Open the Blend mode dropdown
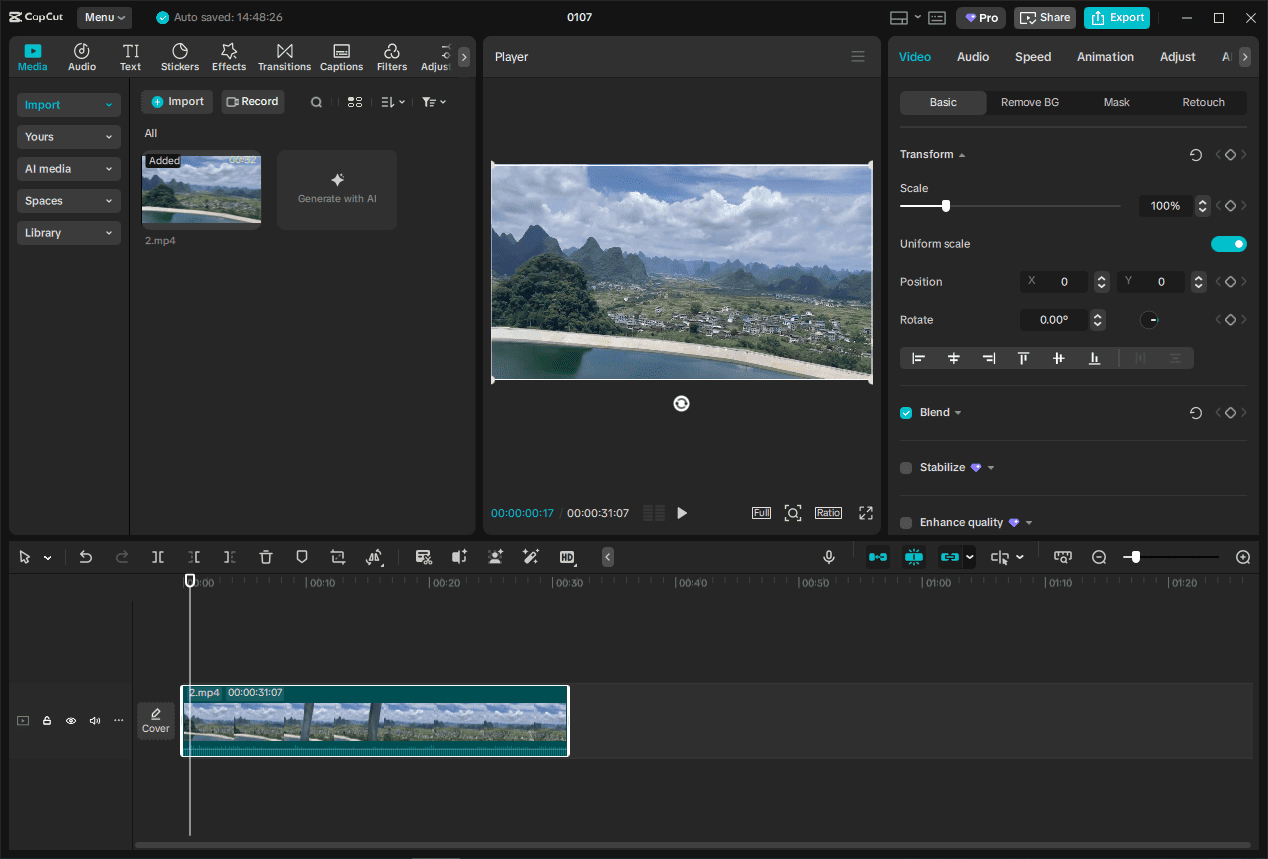Viewport: 1268px width, 859px height. [x=956, y=411]
